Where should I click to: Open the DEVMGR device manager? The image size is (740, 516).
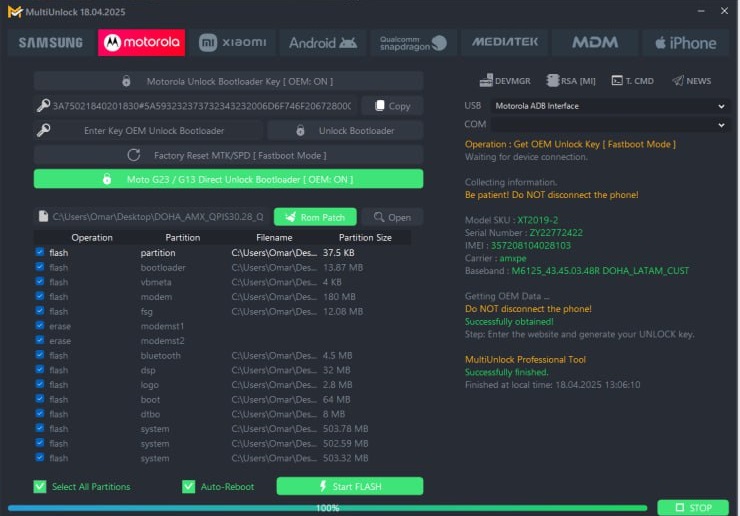(x=505, y=81)
